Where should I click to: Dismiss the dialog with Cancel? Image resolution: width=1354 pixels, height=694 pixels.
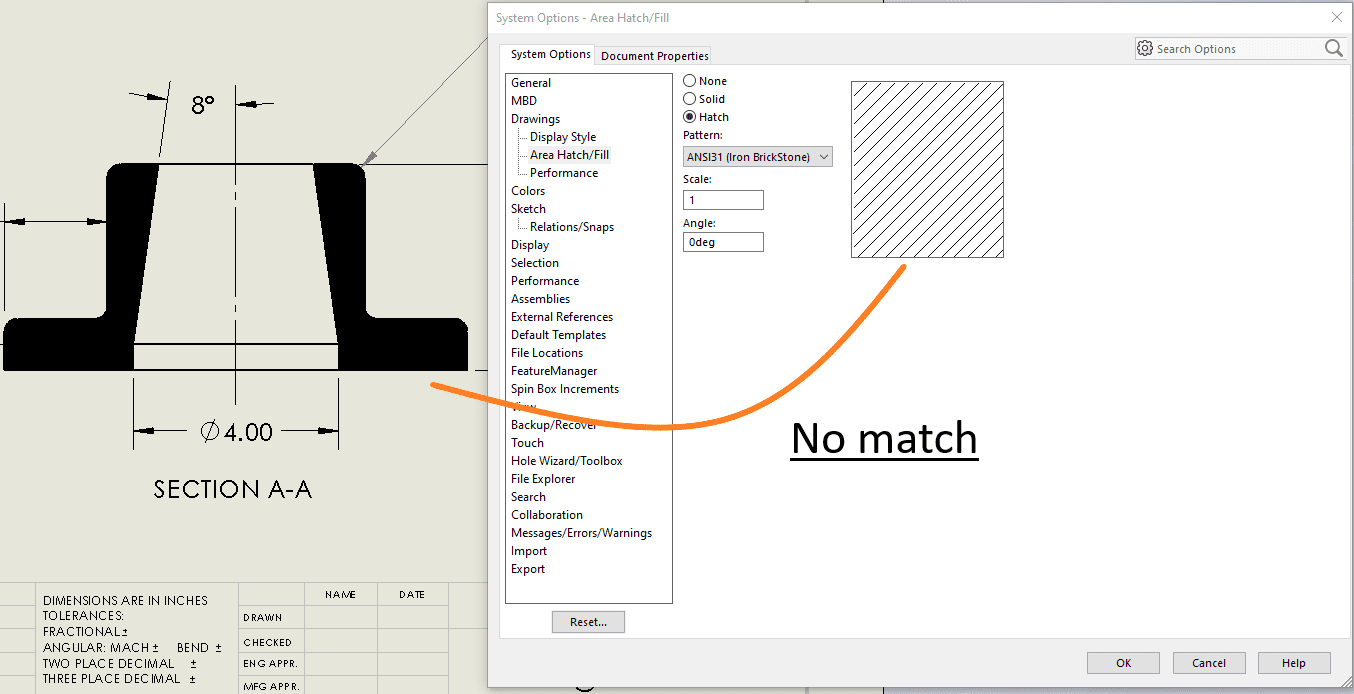pyautogui.click(x=1208, y=662)
